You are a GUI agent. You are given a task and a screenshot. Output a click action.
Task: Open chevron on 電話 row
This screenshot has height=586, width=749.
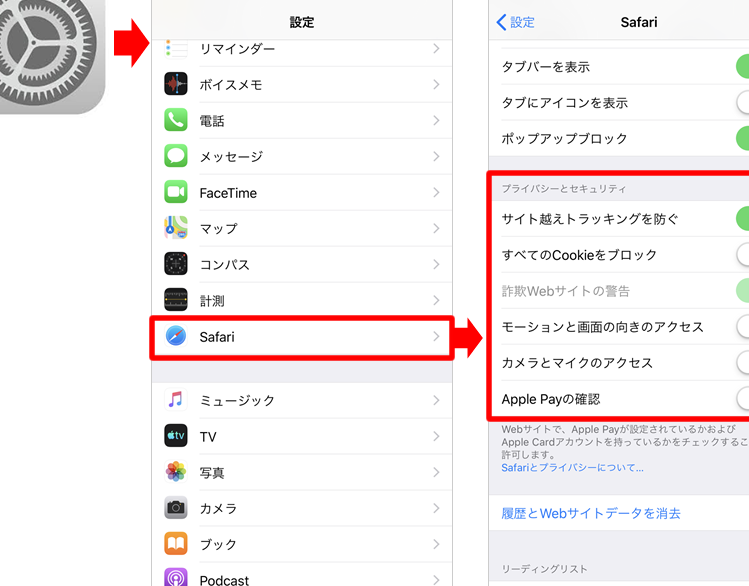coord(436,120)
